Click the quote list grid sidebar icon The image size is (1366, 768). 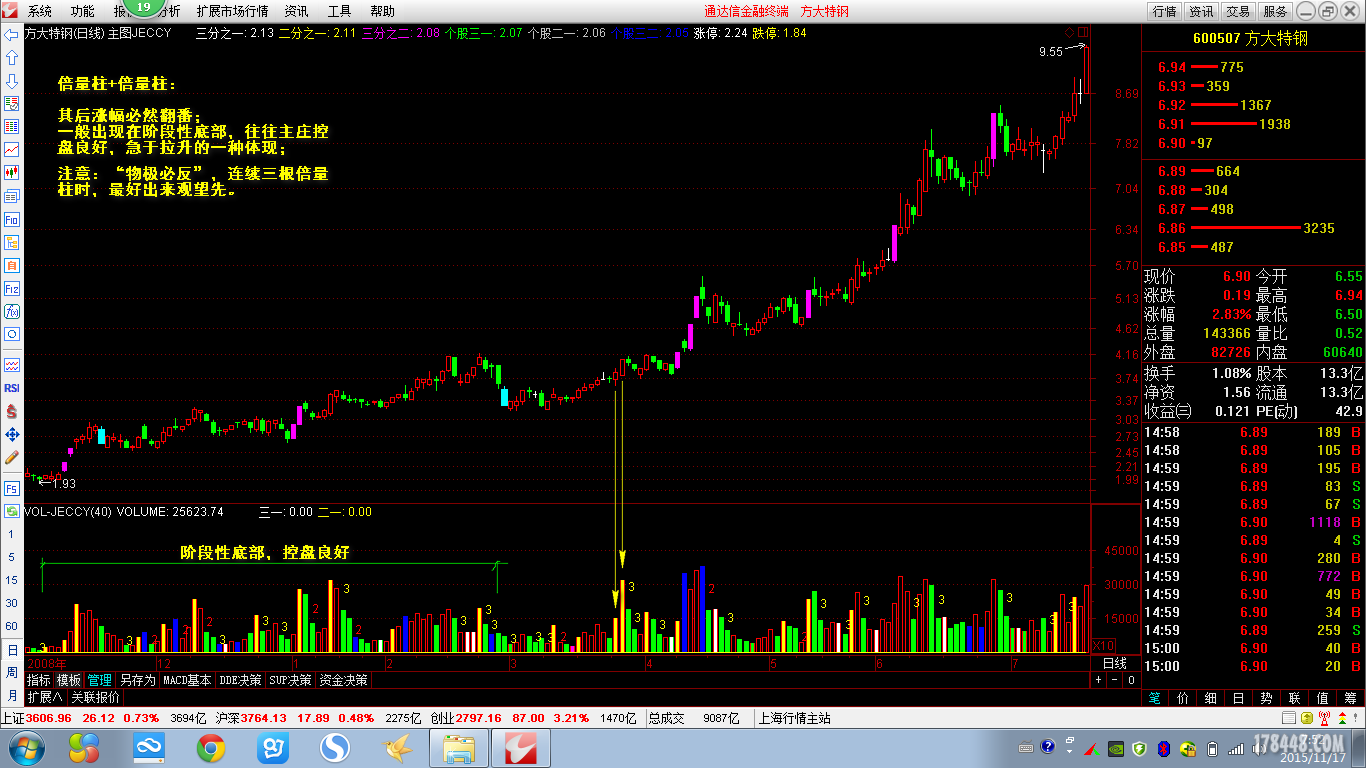point(12,126)
